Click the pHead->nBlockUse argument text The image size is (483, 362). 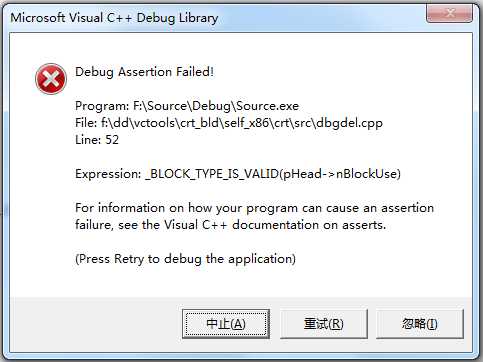pyautogui.click(x=340, y=174)
